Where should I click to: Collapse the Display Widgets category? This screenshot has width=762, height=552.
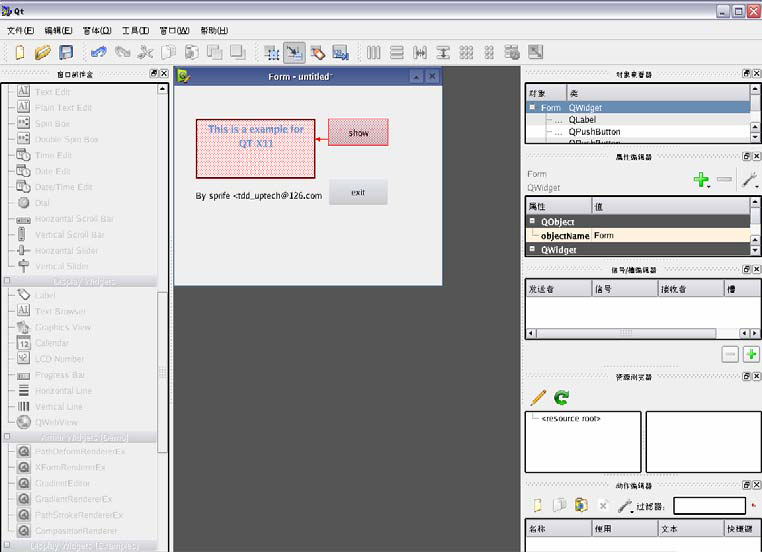coord(8,281)
